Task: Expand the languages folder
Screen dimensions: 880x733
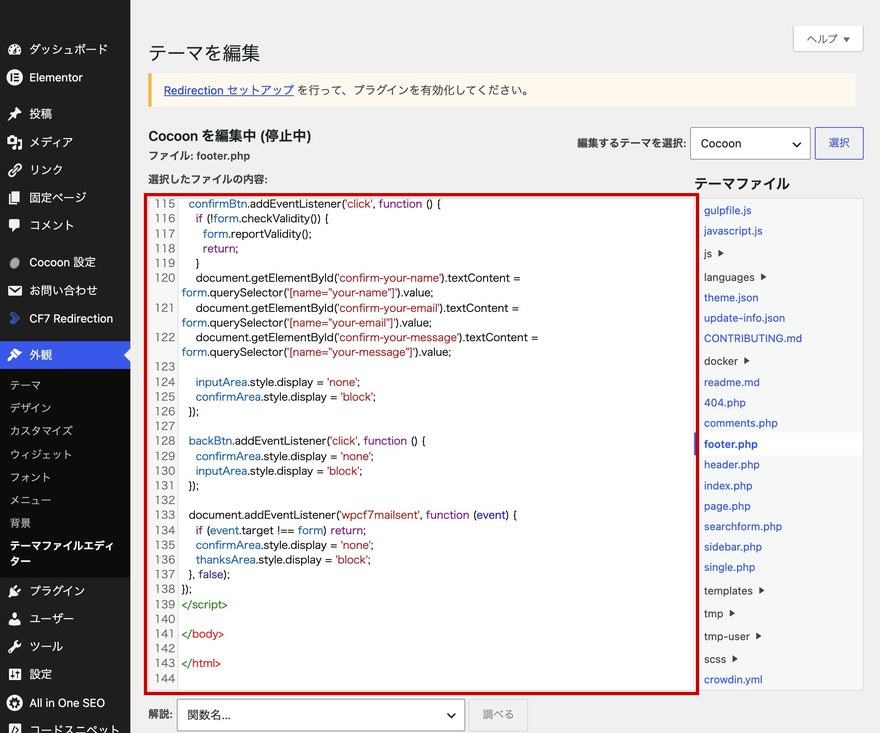Action: pos(735,277)
